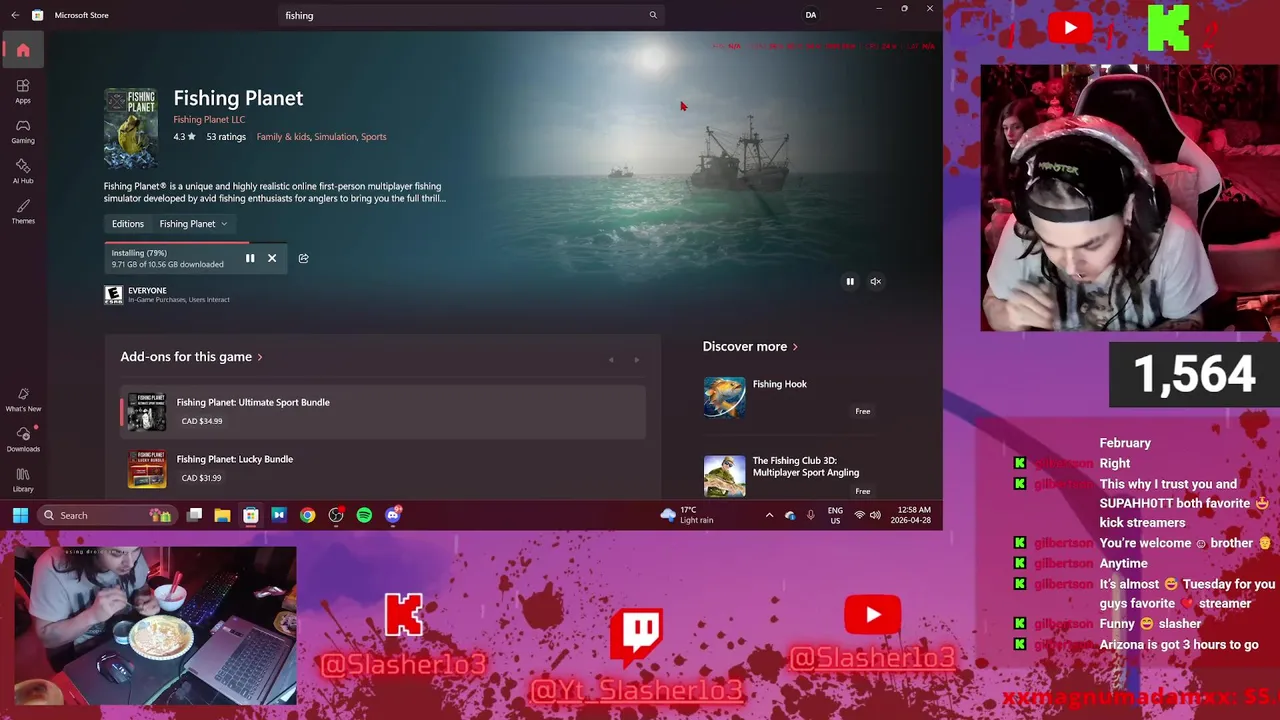This screenshot has width=1280, height=720.
Task: Click the CAD $31.99 price
Action: point(201,478)
